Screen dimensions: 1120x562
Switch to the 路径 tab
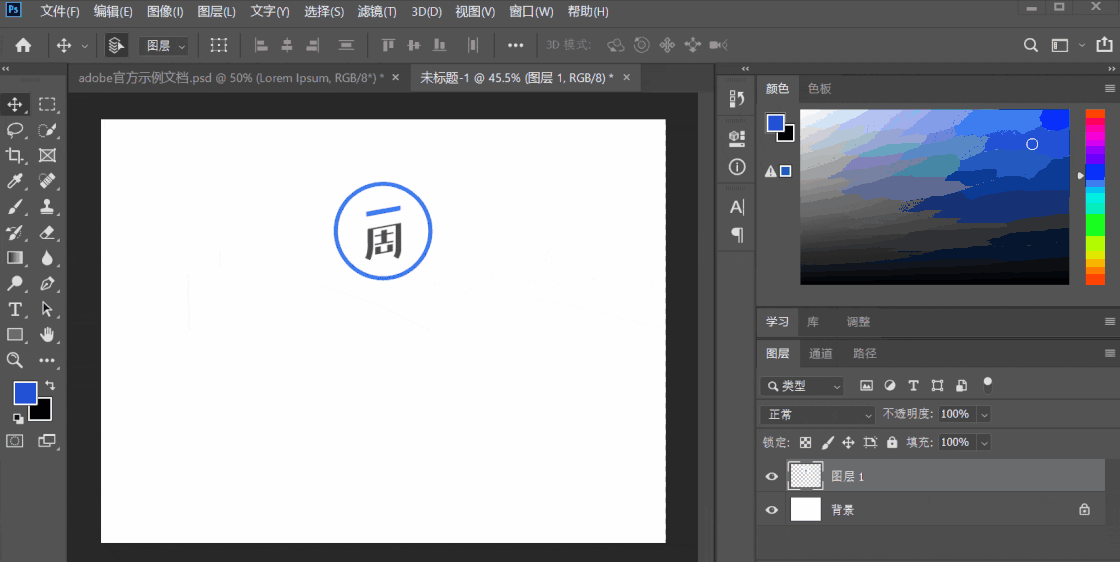[x=864, y=353]
